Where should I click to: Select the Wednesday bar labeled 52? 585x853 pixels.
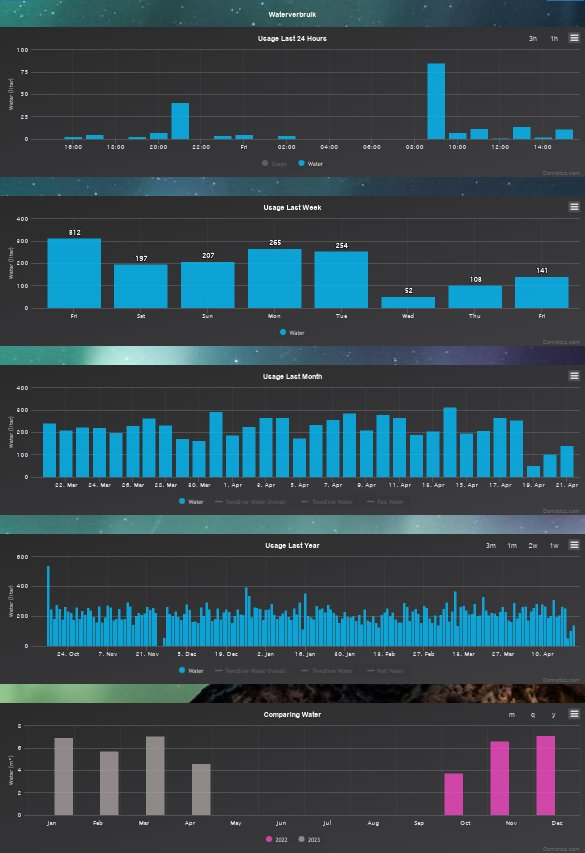(408, 302)
